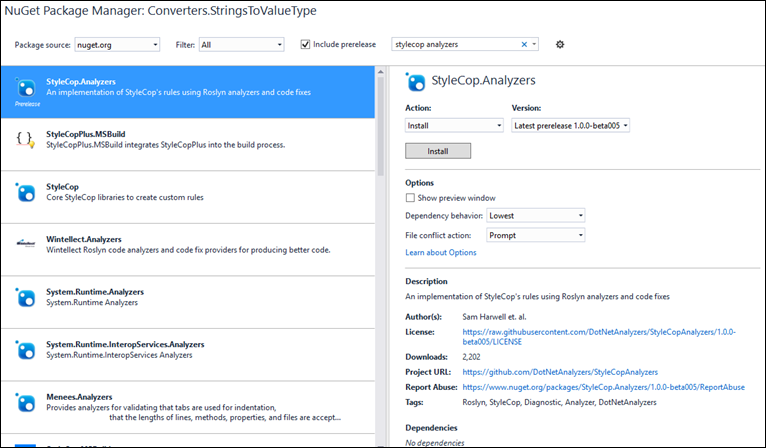Enable Show preview window checkbox
The height and width of the screenshot is (448, 766).
411,198
